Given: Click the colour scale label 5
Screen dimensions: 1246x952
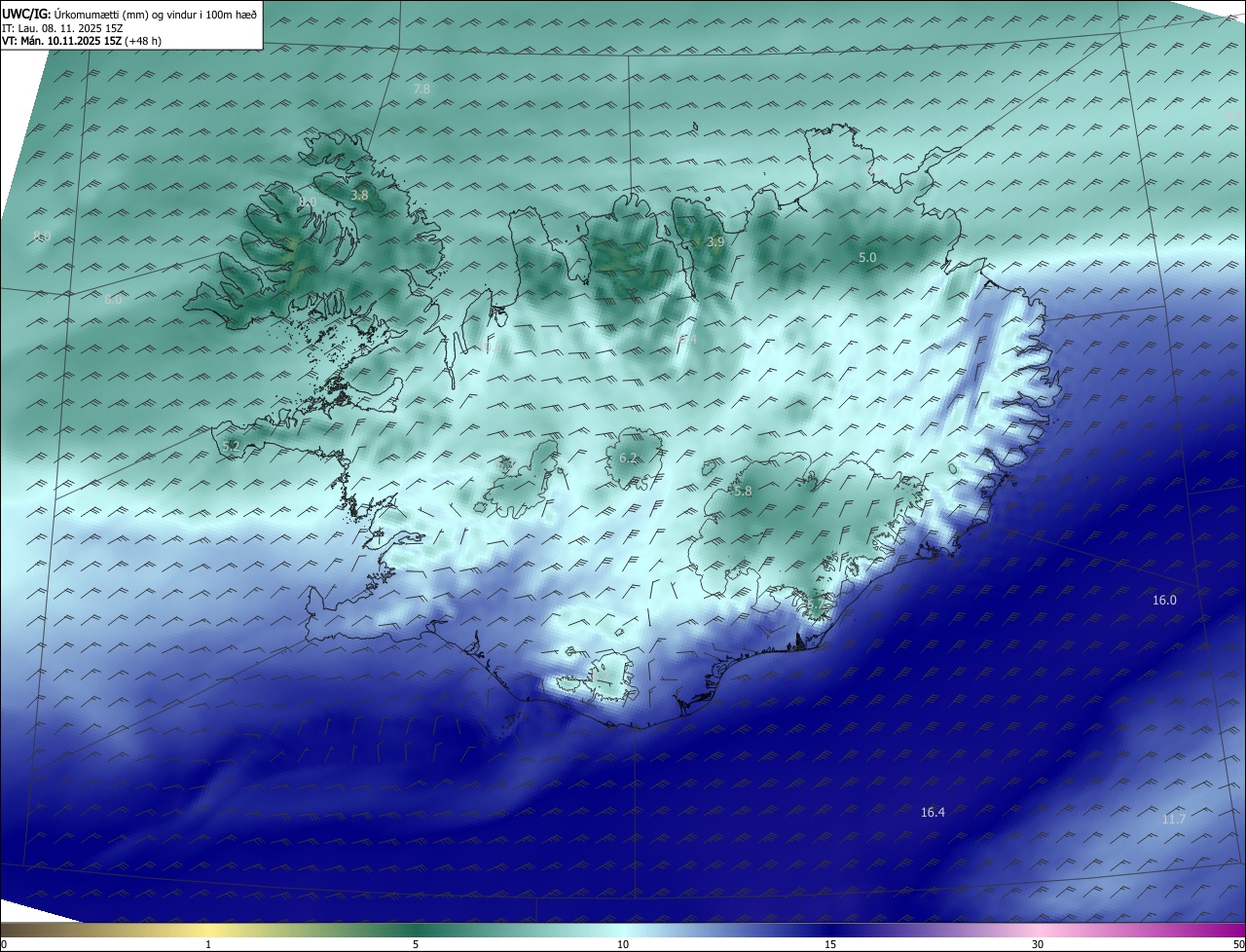Looking at the screenshot, I should click(x=416, y=944).
